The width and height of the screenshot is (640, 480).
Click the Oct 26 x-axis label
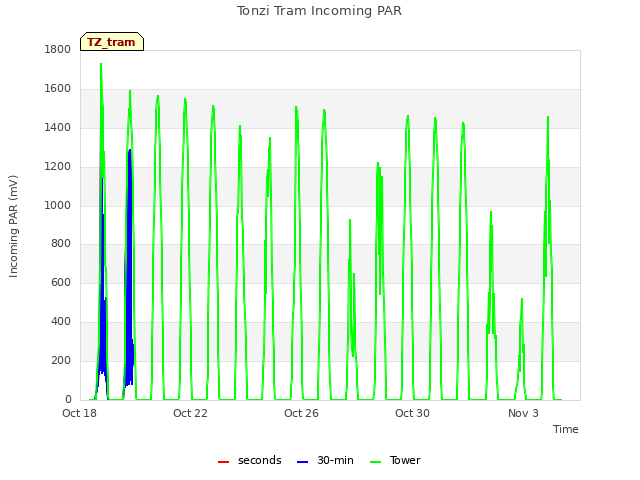[x=301, y=413]
